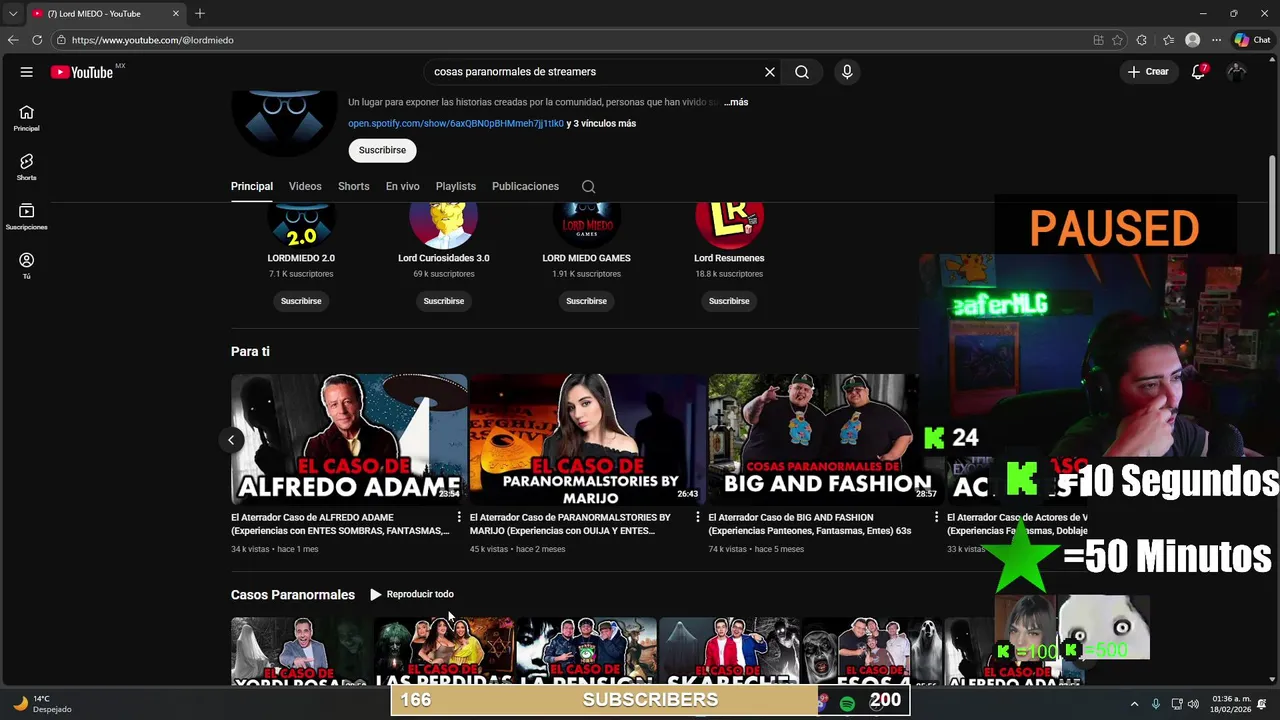Viewport: 1280px width, 720px height.
Task: Open the Copilot Chat button
Action: [1252, 40]
